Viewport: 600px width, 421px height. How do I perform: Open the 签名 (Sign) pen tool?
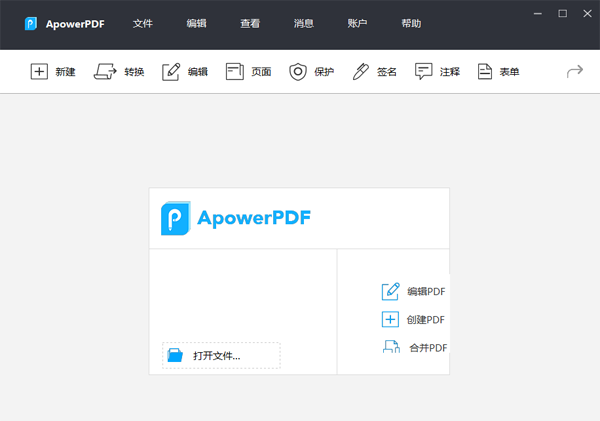[x=361, y=72]
